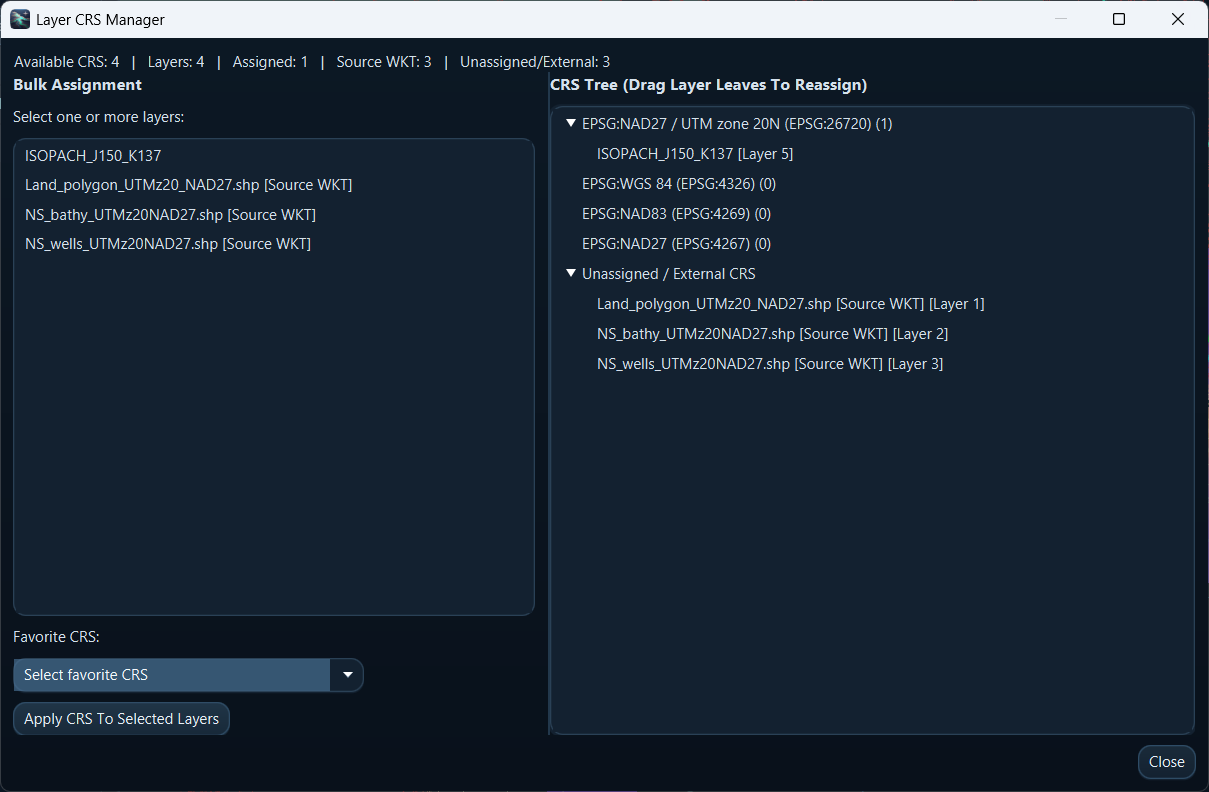Select NS_bathy_UTMz20NAD27.shp in the layer list
The height and width of the screenshot is (792, 1209).
(273, 215)
